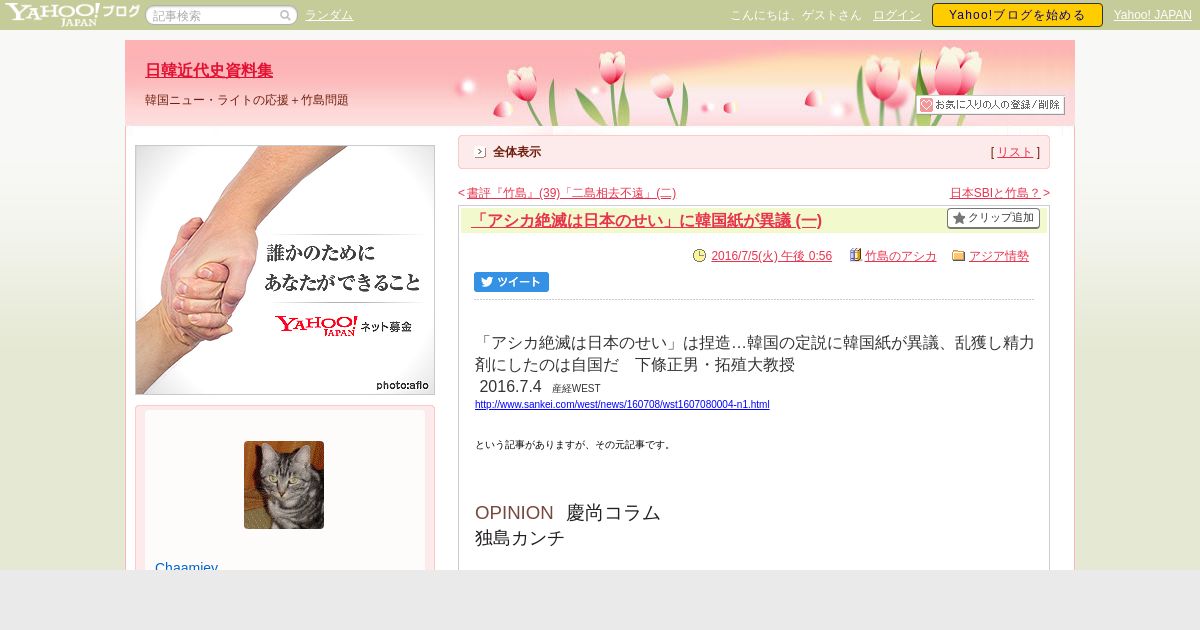Click the Yahoo! JAPAN blog logo
Image resolution: width=1200 pixels, height=630 pixels.
click(x=72, y=14)
